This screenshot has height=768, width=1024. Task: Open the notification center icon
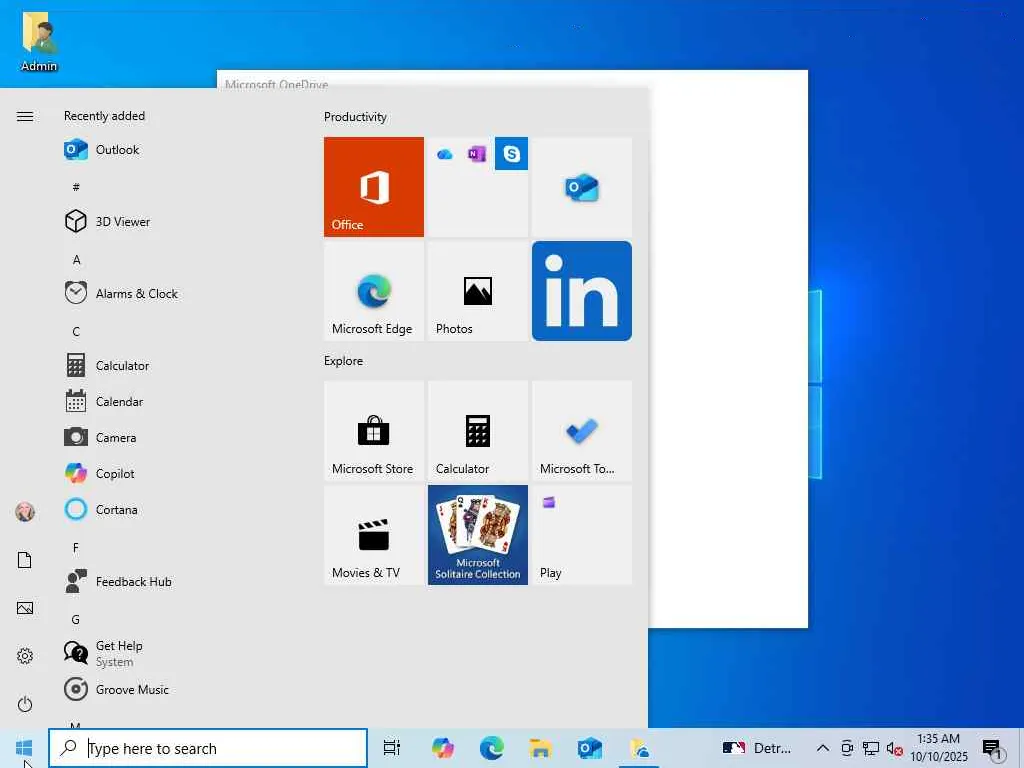click(992, 748)
